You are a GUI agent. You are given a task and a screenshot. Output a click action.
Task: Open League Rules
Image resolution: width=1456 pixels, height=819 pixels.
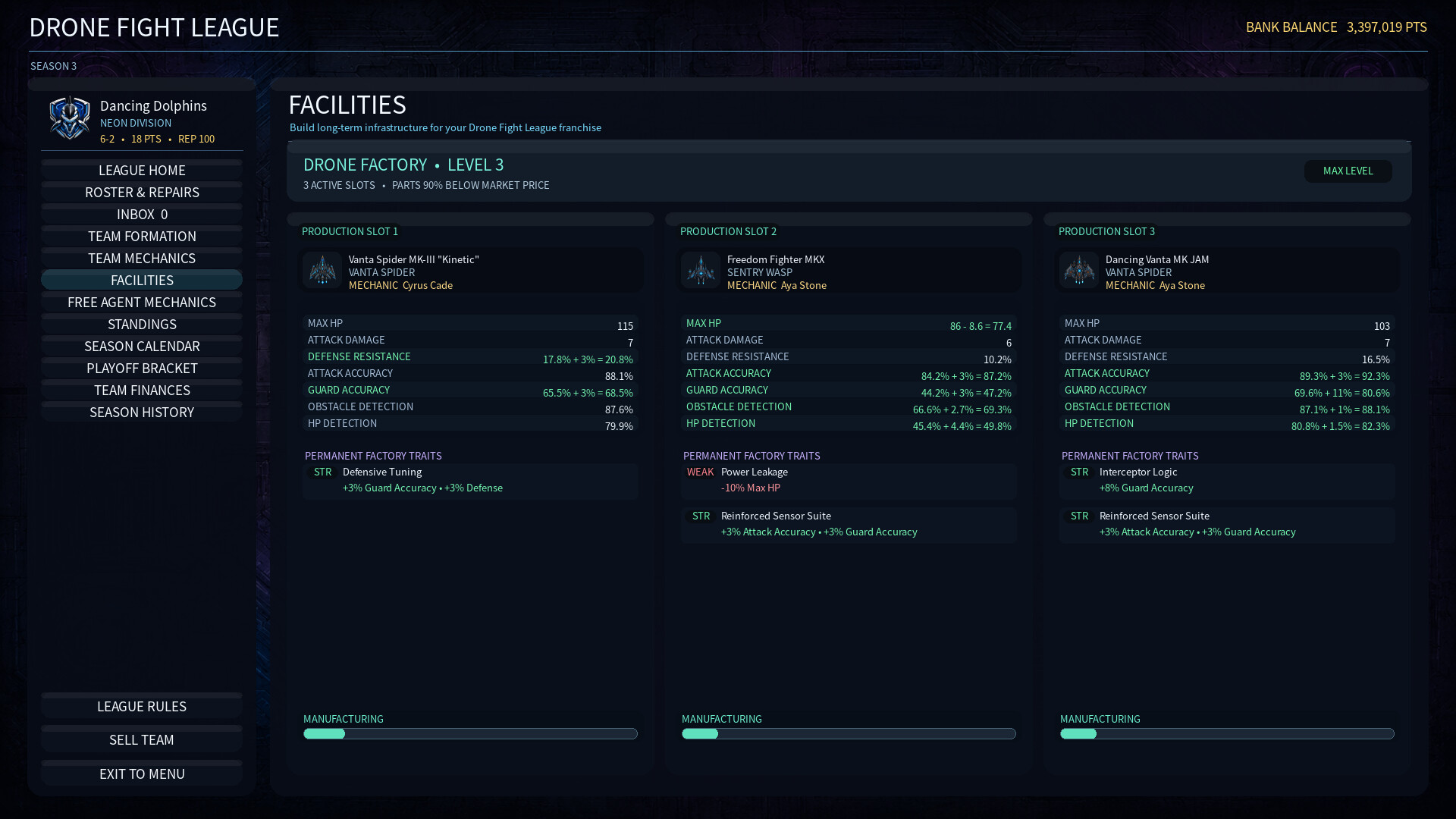(x=142, y=705)
